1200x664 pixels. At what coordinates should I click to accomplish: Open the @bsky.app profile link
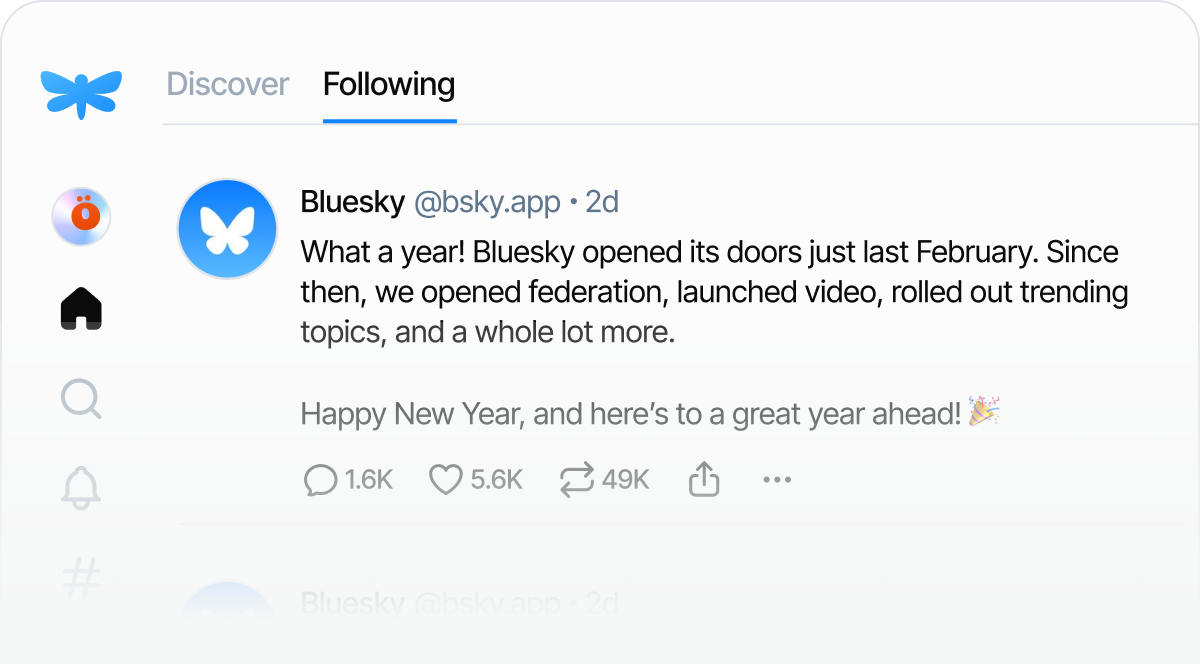pos(487,202)
